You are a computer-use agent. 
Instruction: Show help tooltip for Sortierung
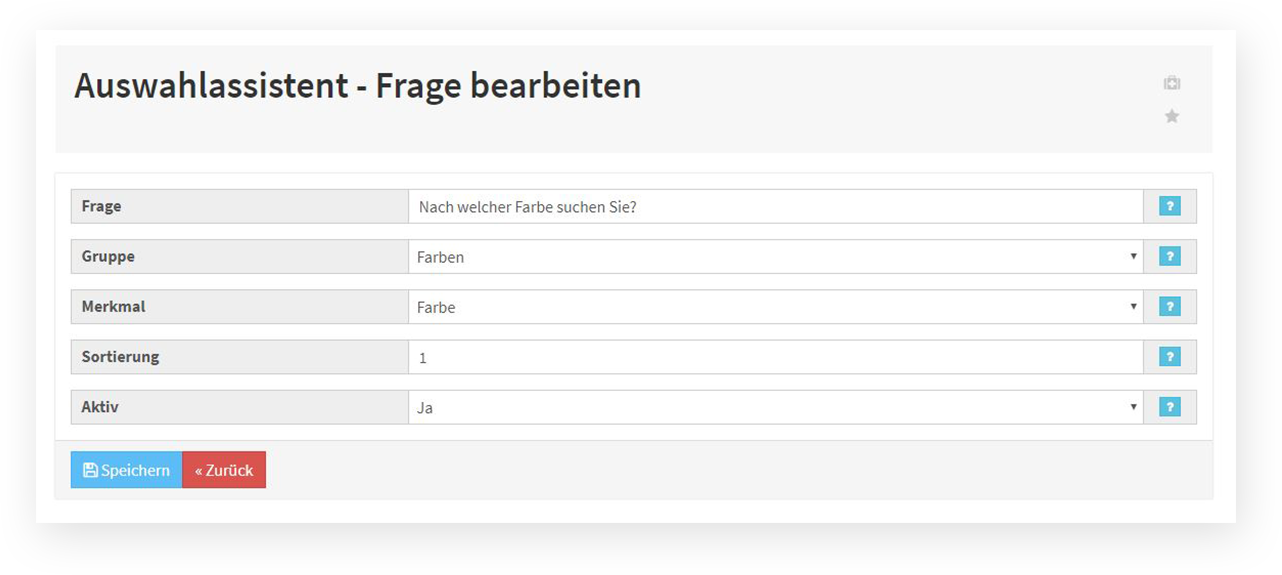click(1170, 356)
